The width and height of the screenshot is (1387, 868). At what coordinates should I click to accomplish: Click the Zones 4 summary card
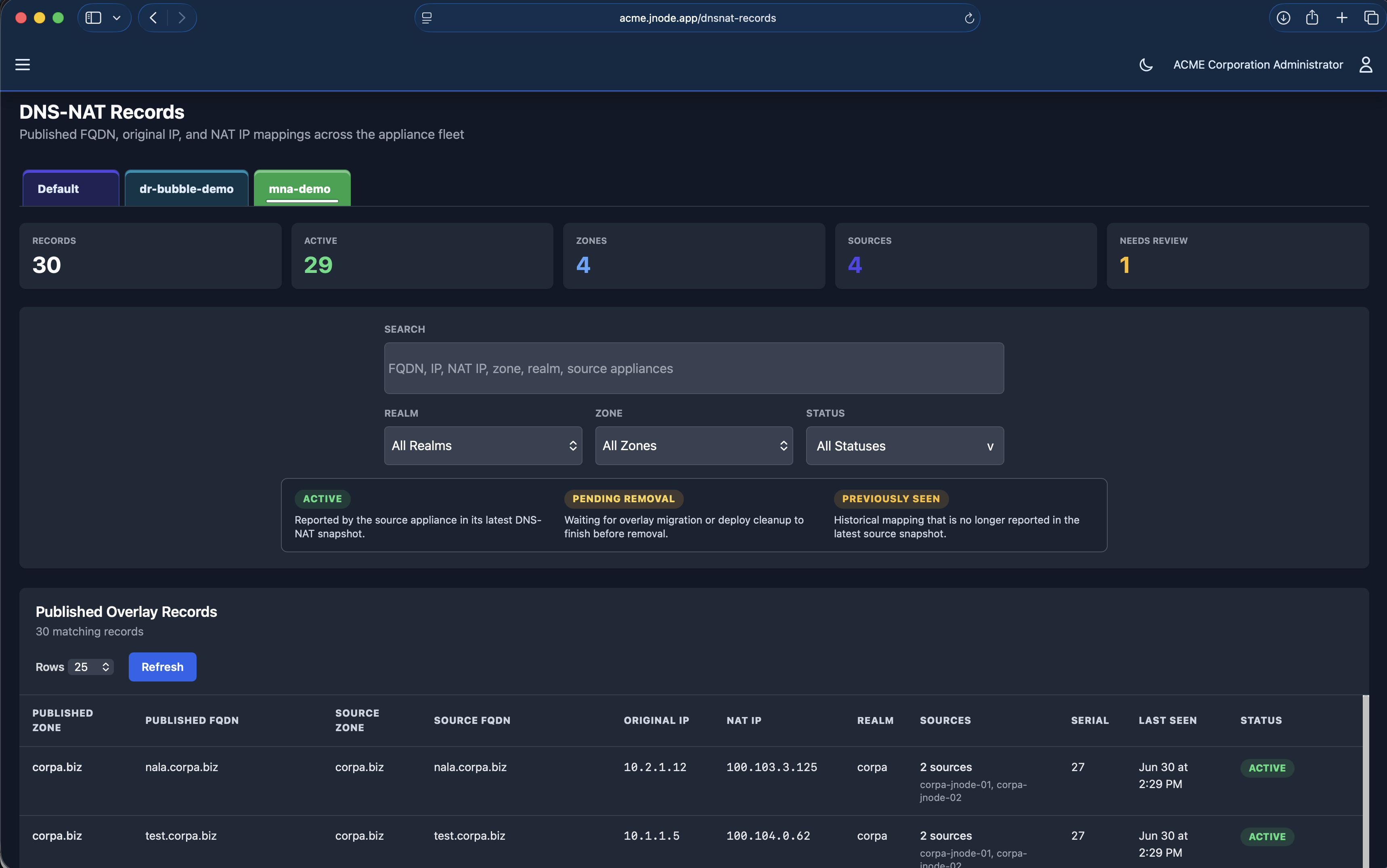[x=694, y=256]
